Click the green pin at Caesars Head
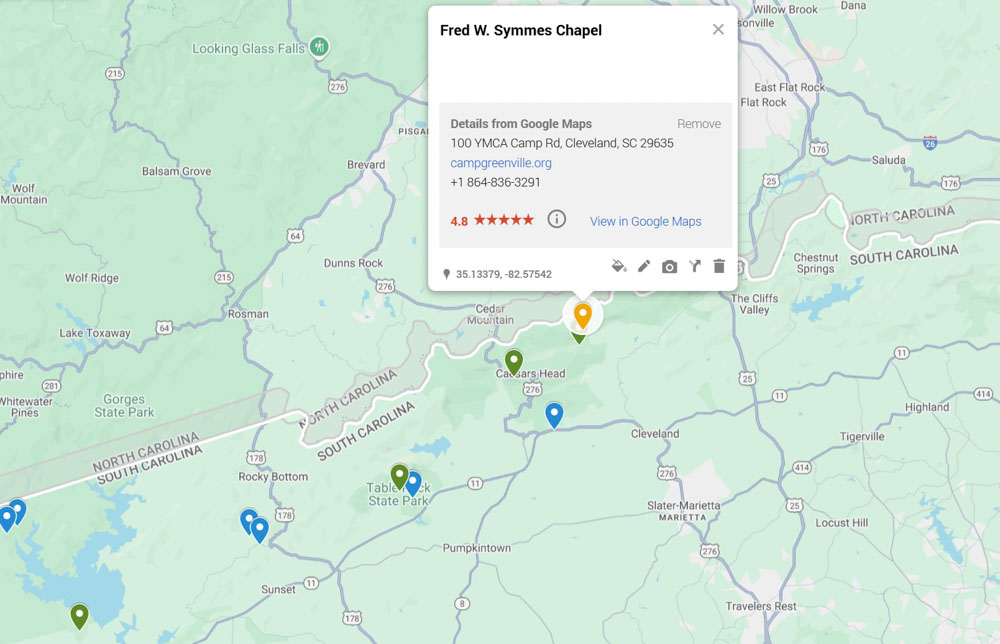Screen dimensions: 1000x644 [514, 361]
